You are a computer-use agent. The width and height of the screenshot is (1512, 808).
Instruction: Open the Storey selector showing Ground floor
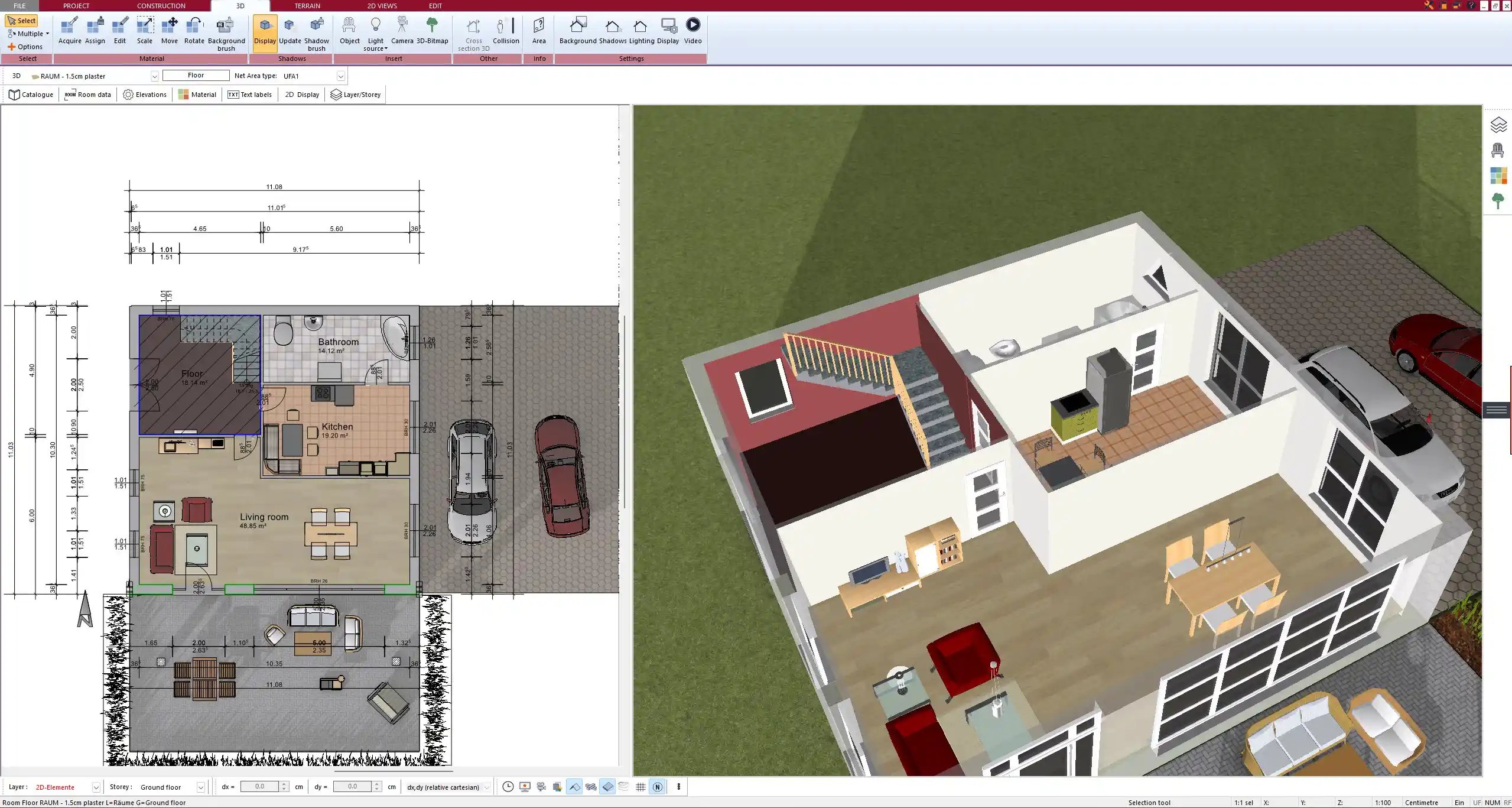[201, 787]
